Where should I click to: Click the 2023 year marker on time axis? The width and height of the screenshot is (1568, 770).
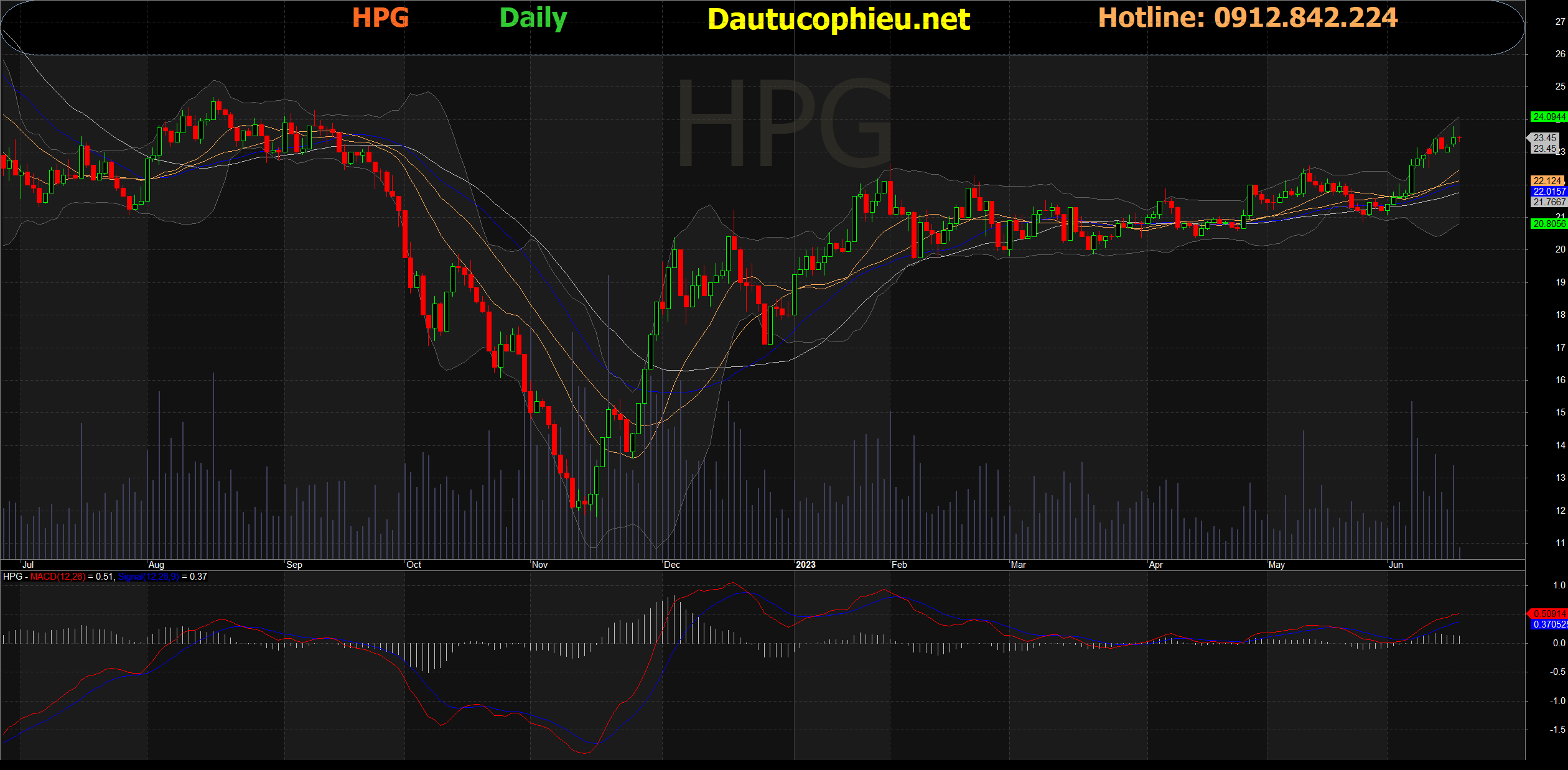pyautogui.click(x=805, y=565)
